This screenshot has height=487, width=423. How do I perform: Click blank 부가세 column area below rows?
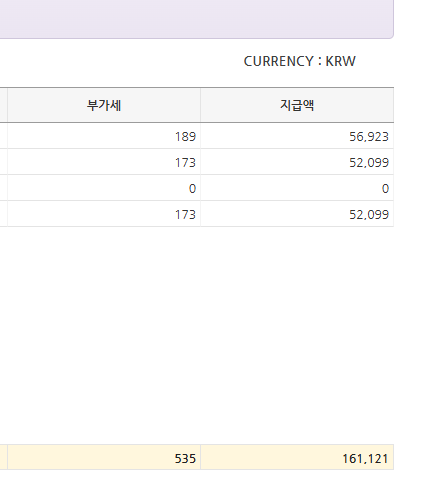(104, 335)
